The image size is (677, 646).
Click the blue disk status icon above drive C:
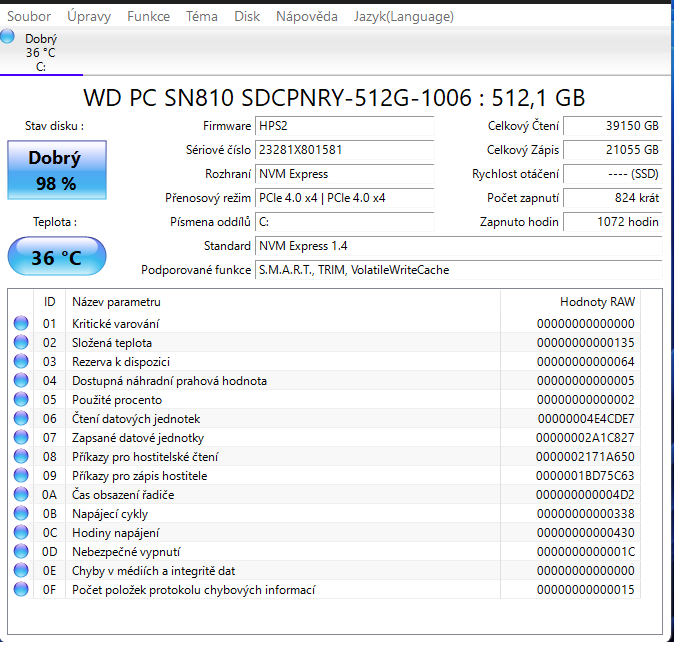click(9, 37)
